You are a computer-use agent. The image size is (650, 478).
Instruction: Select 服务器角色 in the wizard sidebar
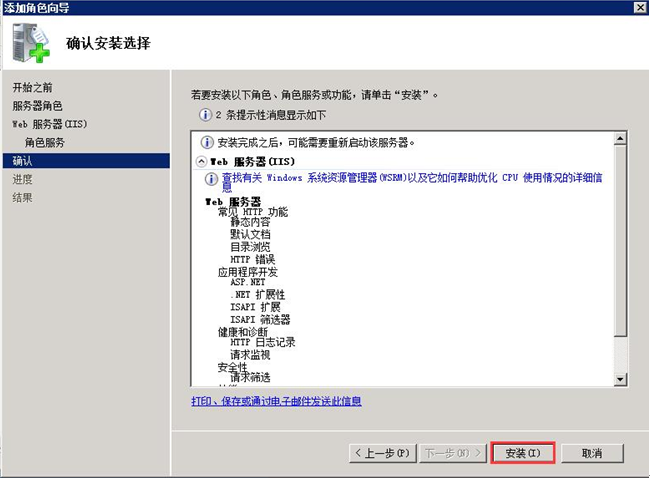[x=37, y=106]
